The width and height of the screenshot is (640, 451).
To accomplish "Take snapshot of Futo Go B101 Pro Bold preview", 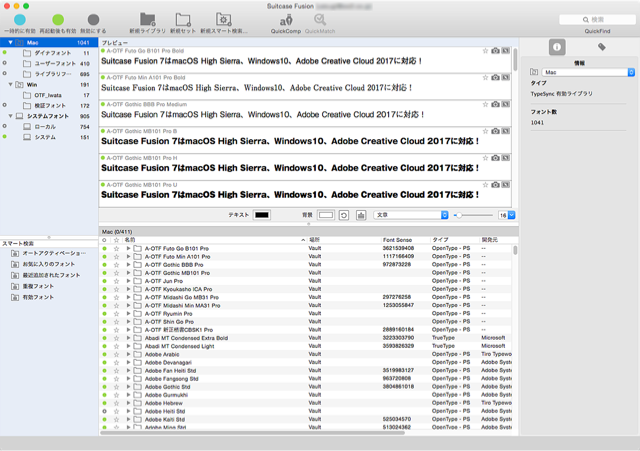I will 495,51.
